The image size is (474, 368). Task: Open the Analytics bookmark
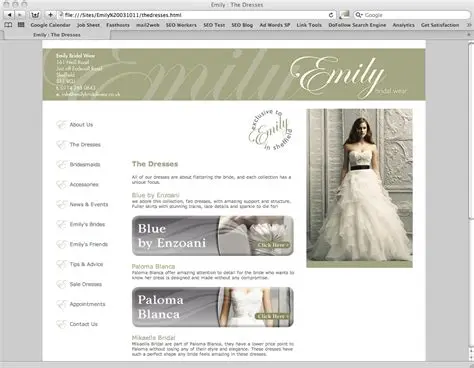[x=403, y=25]
